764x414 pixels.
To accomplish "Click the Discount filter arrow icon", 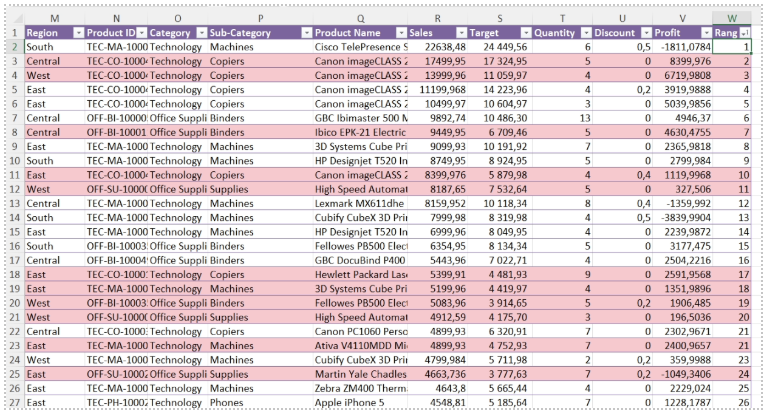I will (645, 33).
